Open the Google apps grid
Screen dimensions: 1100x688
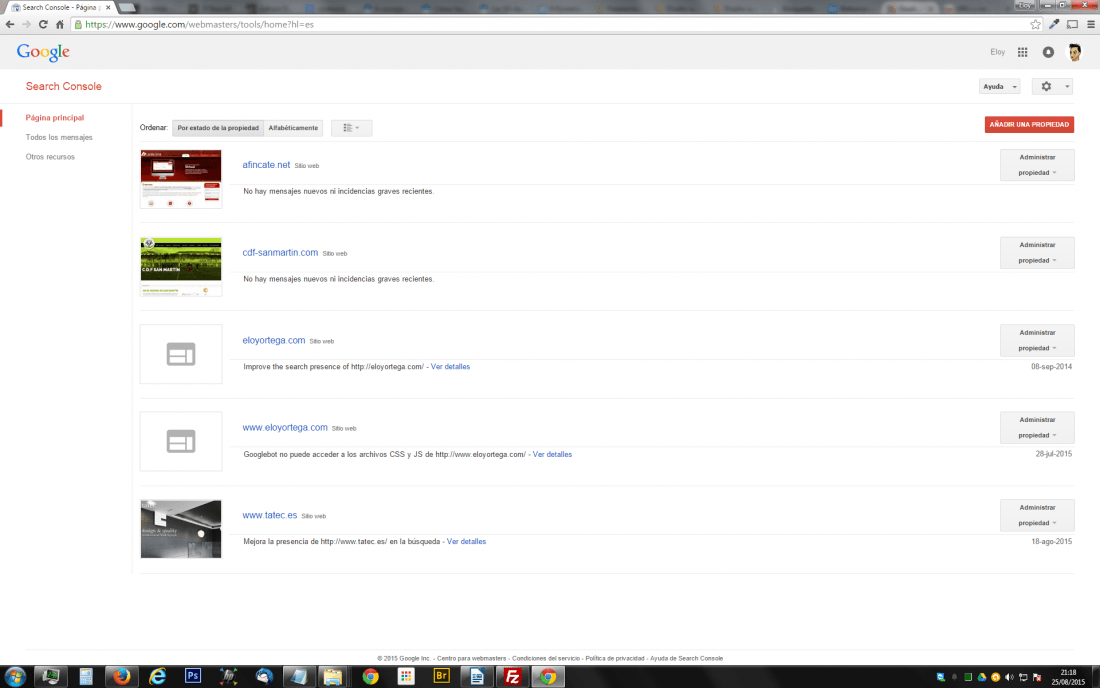click(1022, 52)
